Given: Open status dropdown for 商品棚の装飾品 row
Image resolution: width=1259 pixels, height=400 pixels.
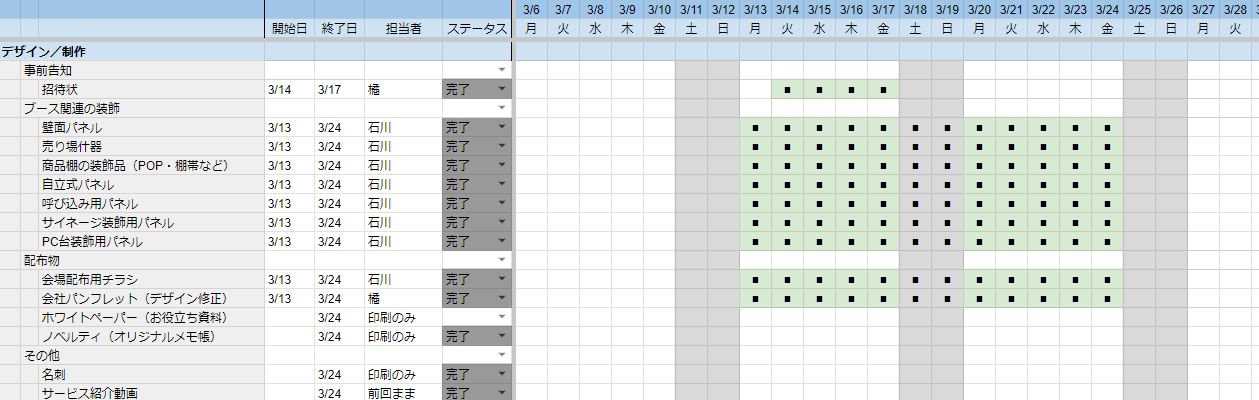Looking at the screenshot, I should [x=502, y=166].
